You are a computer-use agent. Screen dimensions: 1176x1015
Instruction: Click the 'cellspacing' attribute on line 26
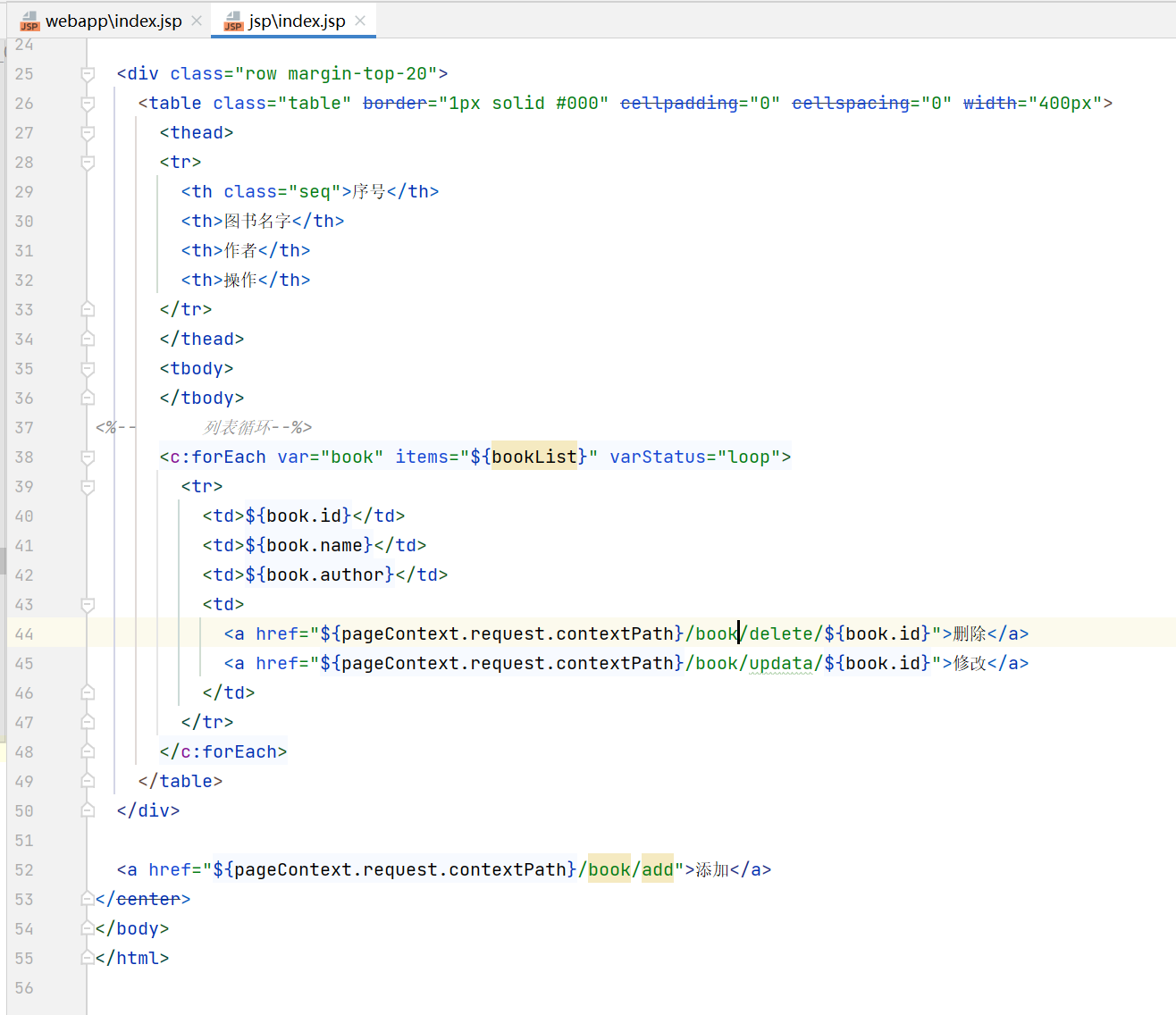pyautogui.click(x=851, y=104)
